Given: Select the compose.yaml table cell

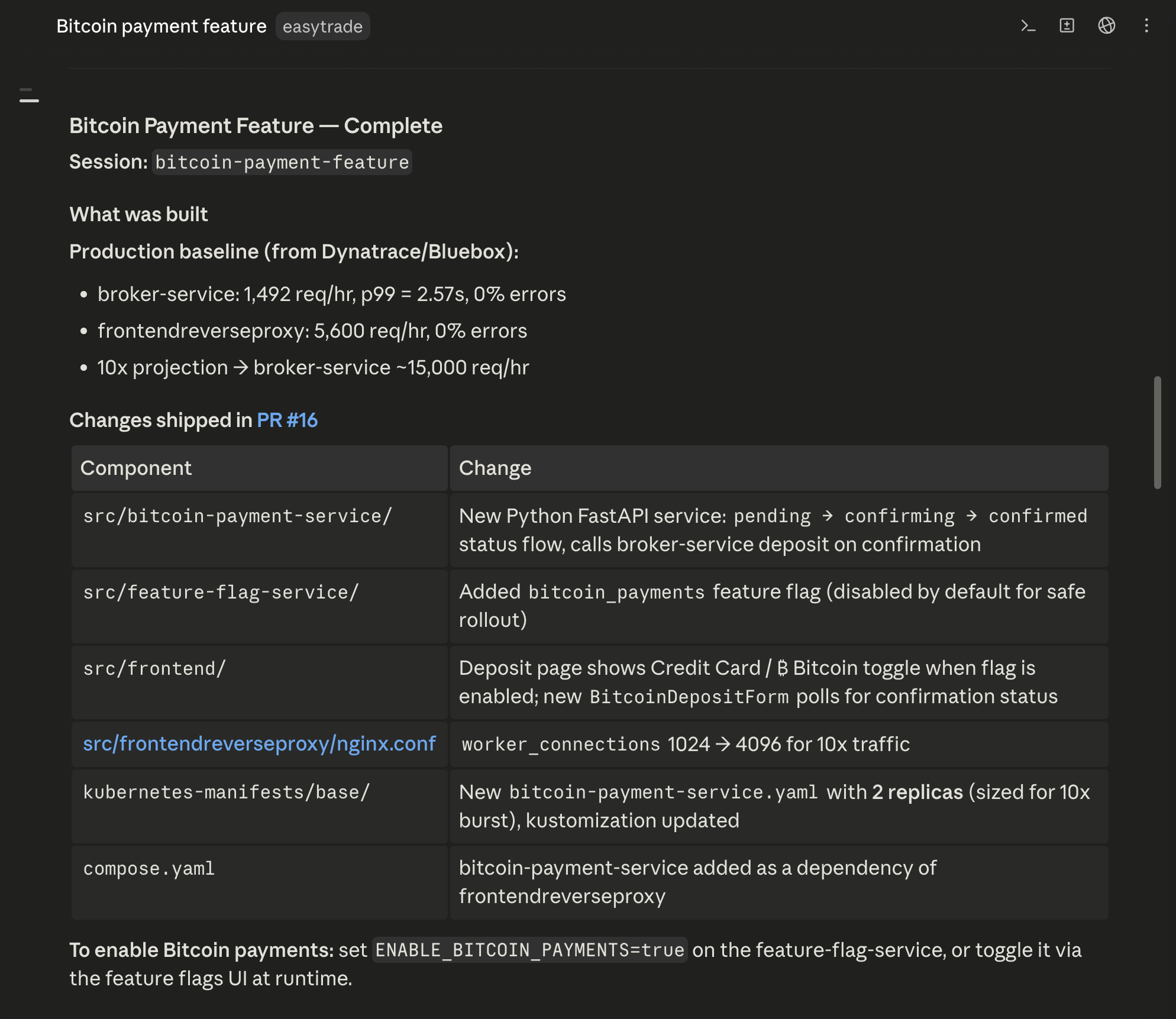Looking at the screenshot, I should coord(259,882).
